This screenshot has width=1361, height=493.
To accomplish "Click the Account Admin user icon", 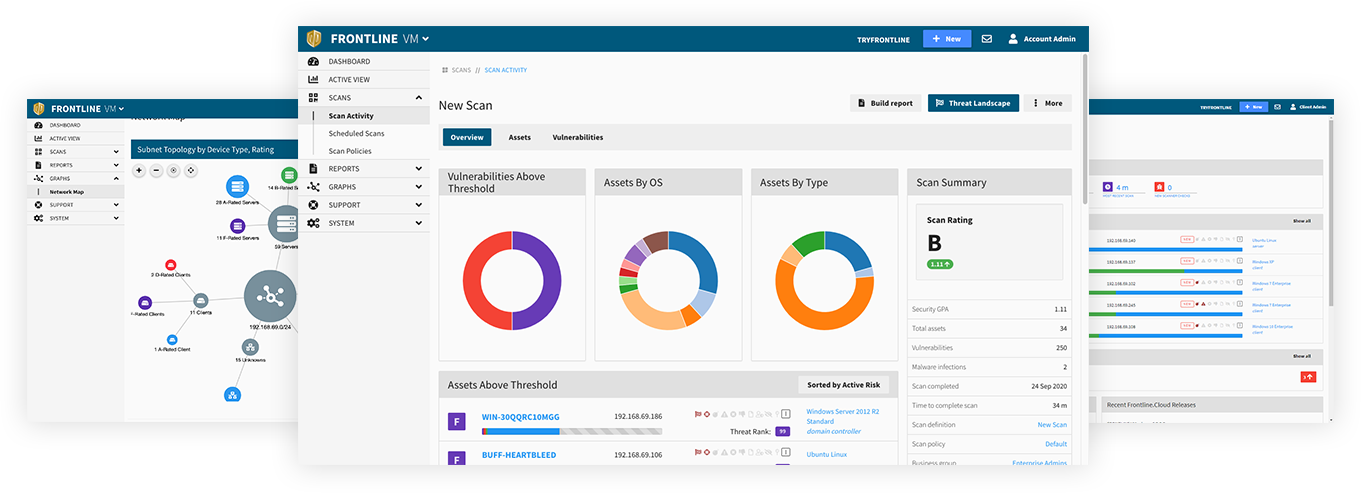I will click(1013, 39).
